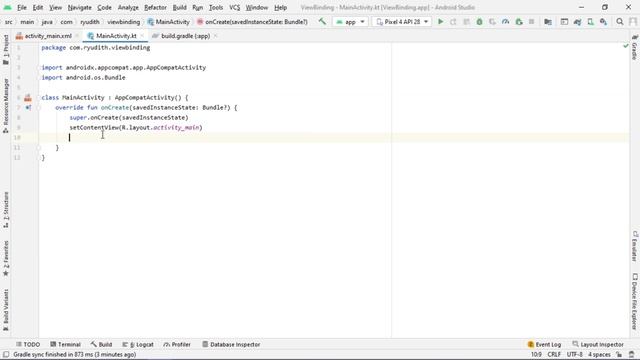
Task: Click the Debug app bug icon
Action: point(480,22)
